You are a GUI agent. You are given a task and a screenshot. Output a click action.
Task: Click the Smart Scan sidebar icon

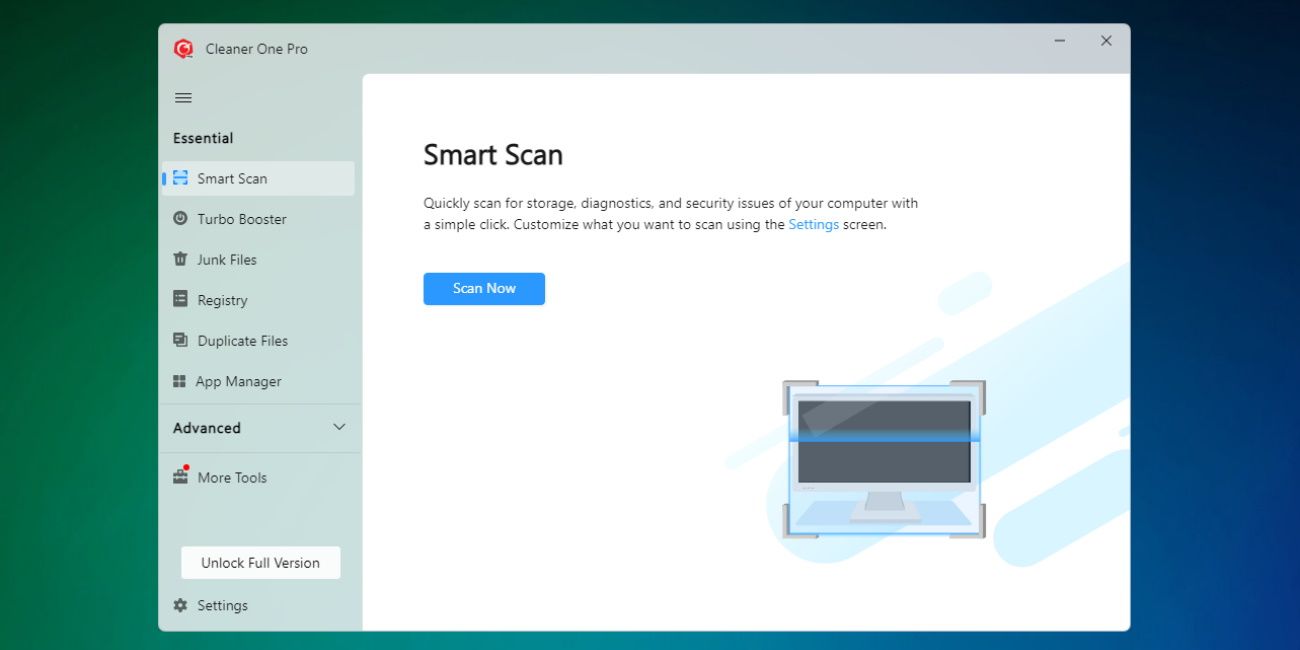180,178
